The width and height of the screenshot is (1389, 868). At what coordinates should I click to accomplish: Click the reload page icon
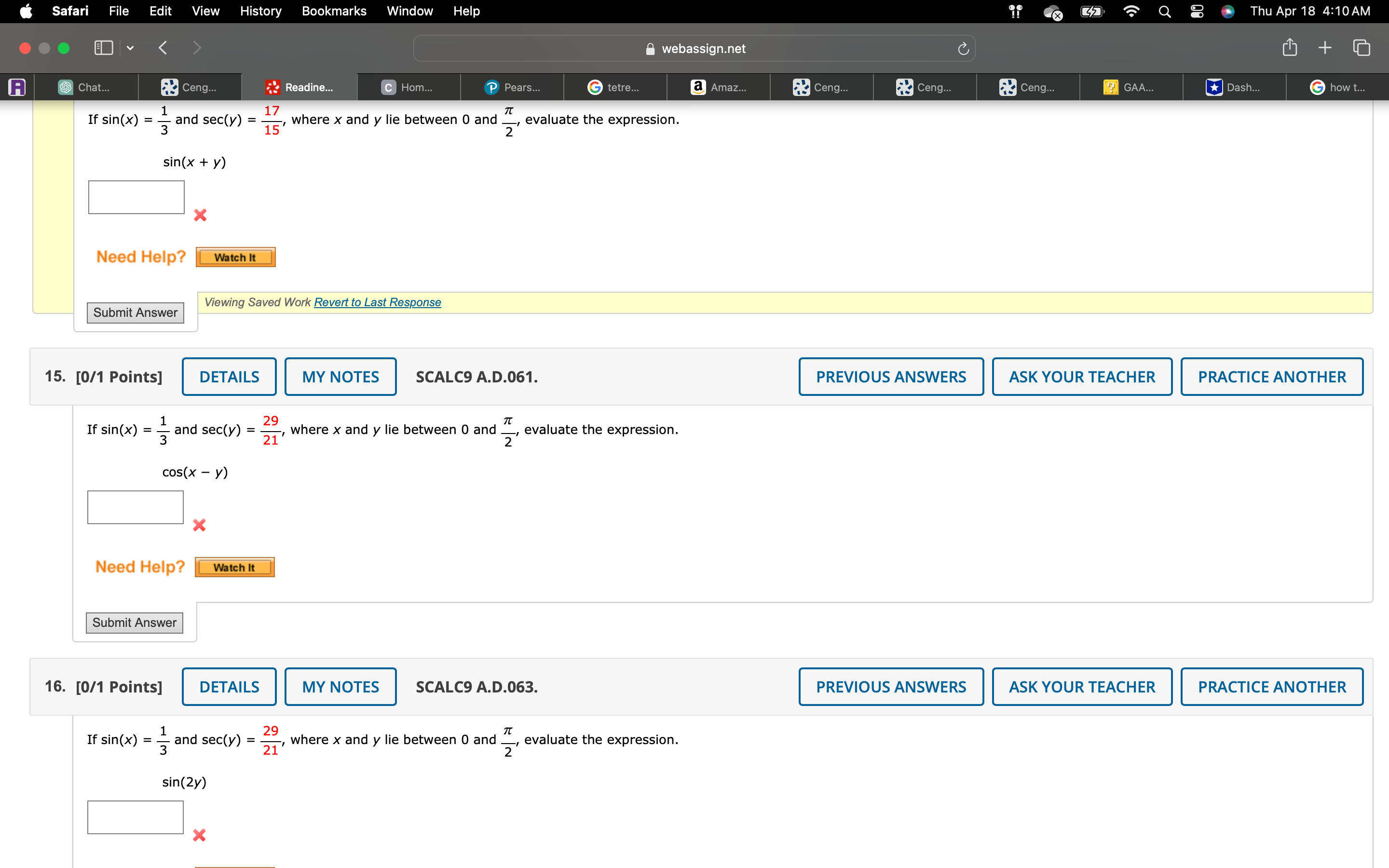[x=963, y=49]
